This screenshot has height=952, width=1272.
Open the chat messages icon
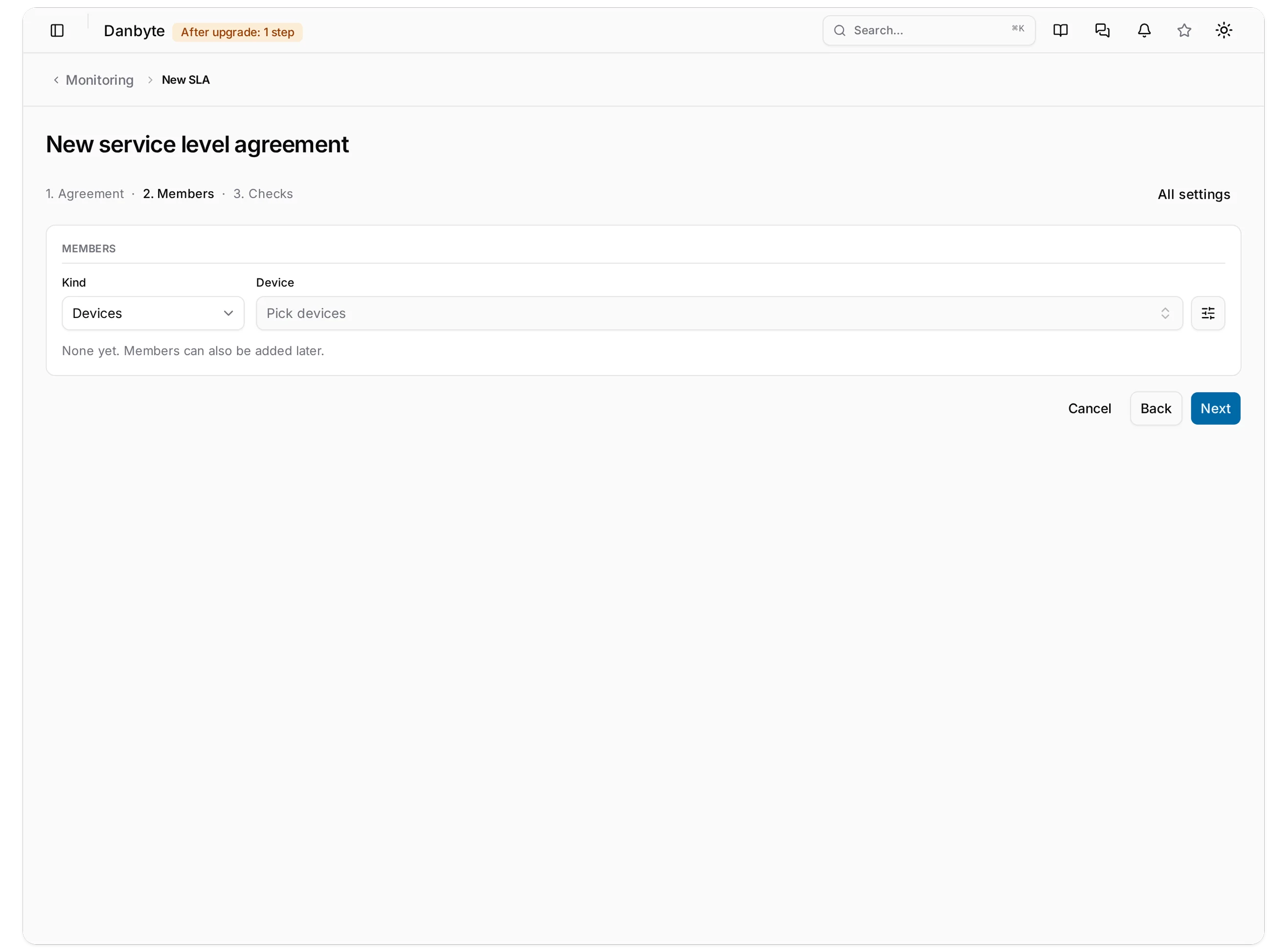tap(1102, 30)
